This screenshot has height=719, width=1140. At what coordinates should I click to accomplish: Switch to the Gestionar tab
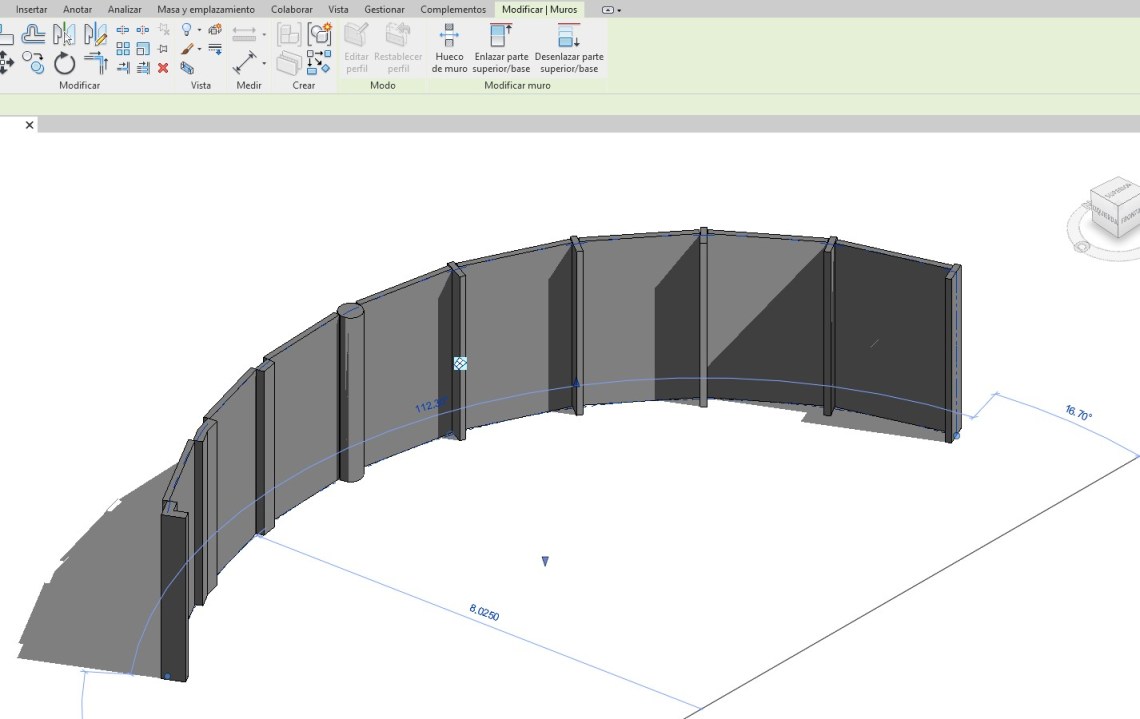click(x=384, y=9)
